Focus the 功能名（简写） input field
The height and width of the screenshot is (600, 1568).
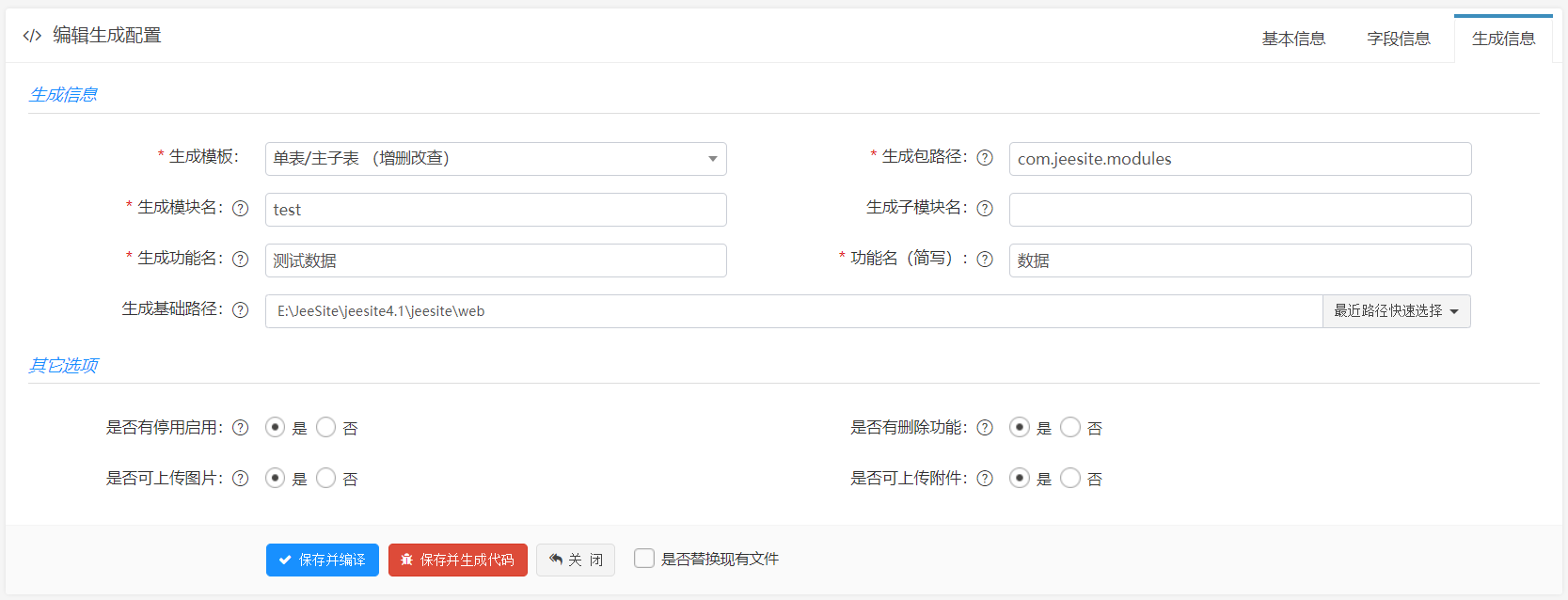pyautogui.click(x=1240, y=261)
